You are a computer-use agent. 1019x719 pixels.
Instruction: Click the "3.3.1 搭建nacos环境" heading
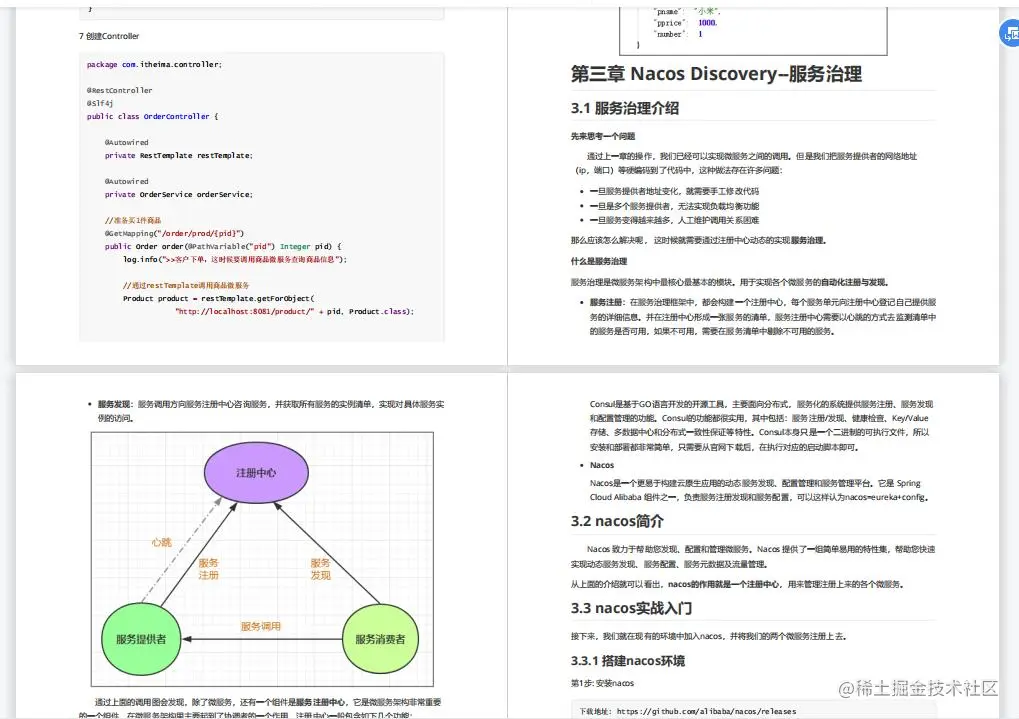point(628,661)
